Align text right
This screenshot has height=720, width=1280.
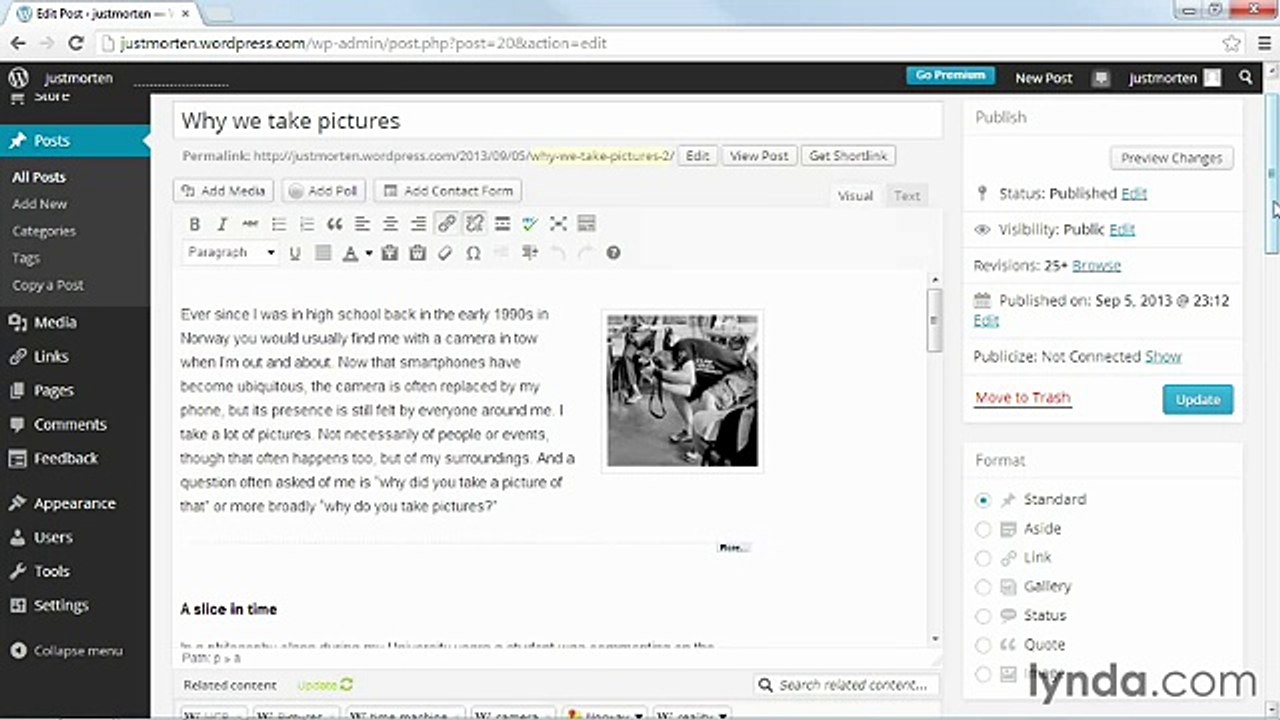[x=419, y=224]
